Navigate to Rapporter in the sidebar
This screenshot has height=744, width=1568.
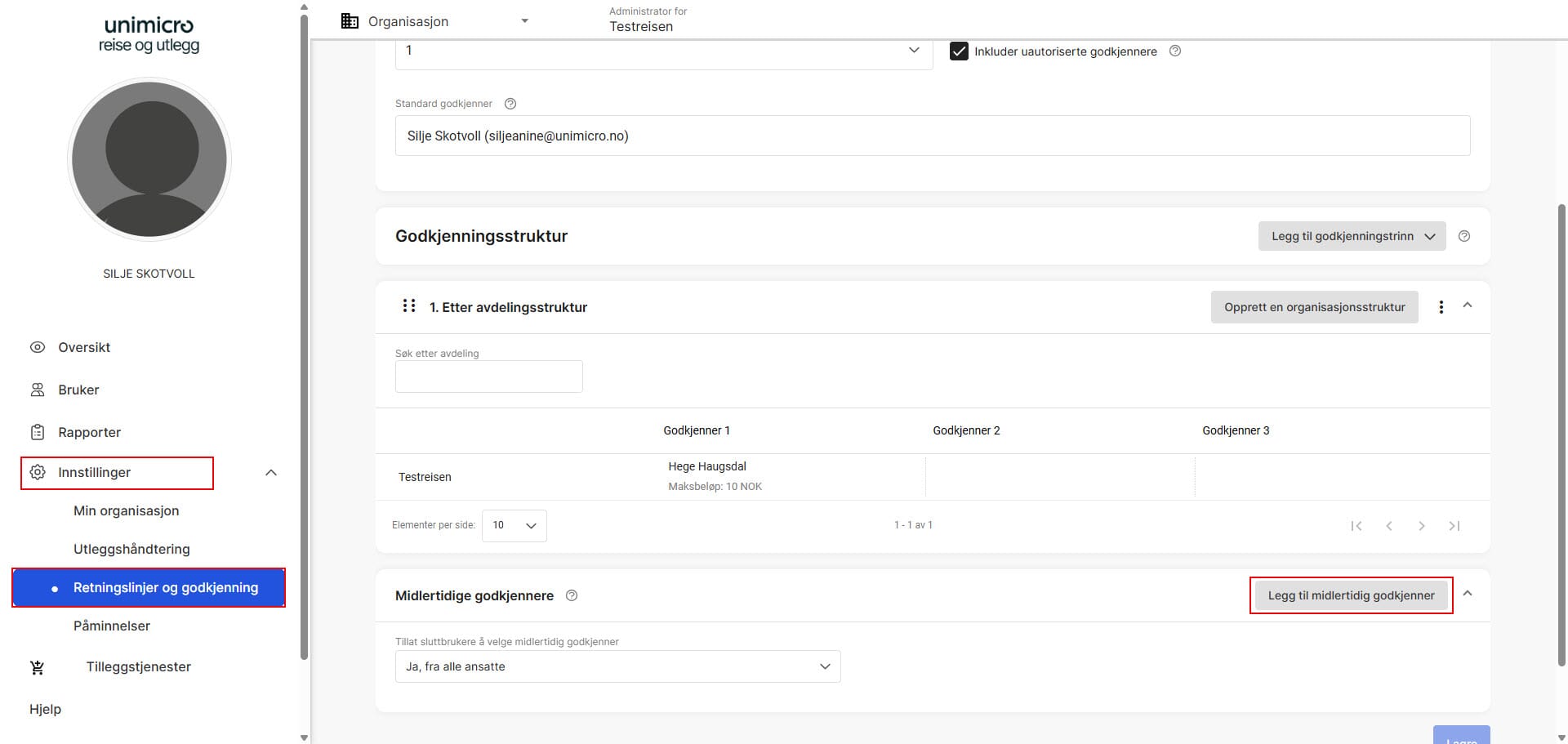click(89, 432)
